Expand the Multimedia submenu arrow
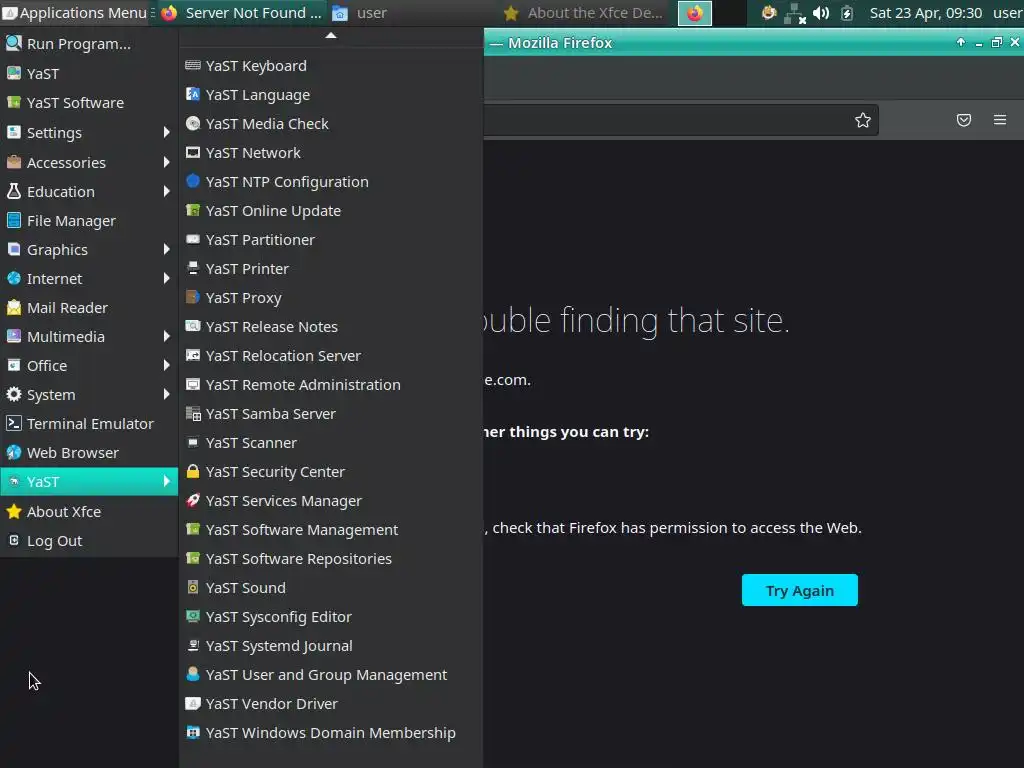The image size is (1024, 768). (167, 336)
